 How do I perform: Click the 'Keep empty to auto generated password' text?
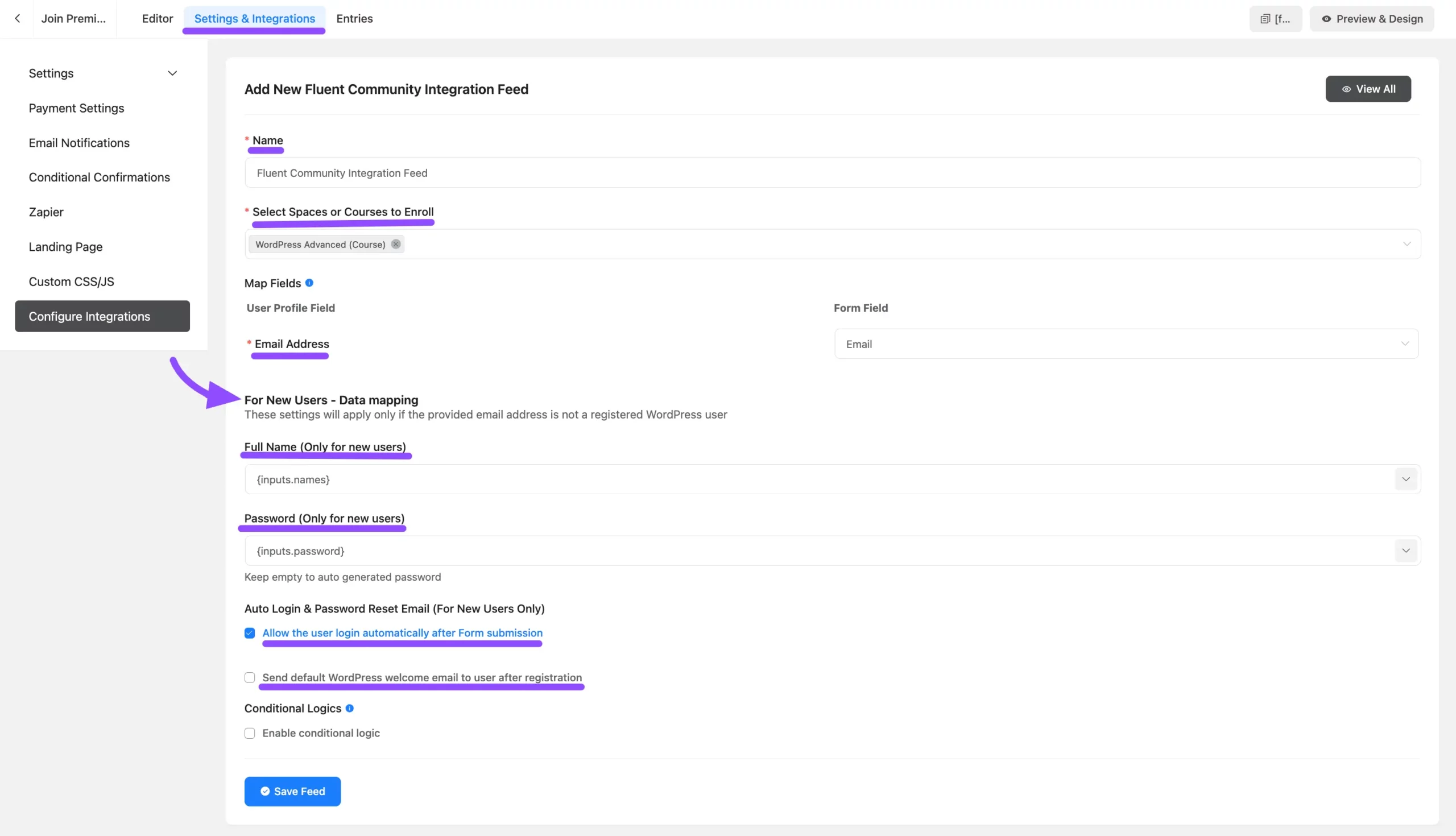343,577
